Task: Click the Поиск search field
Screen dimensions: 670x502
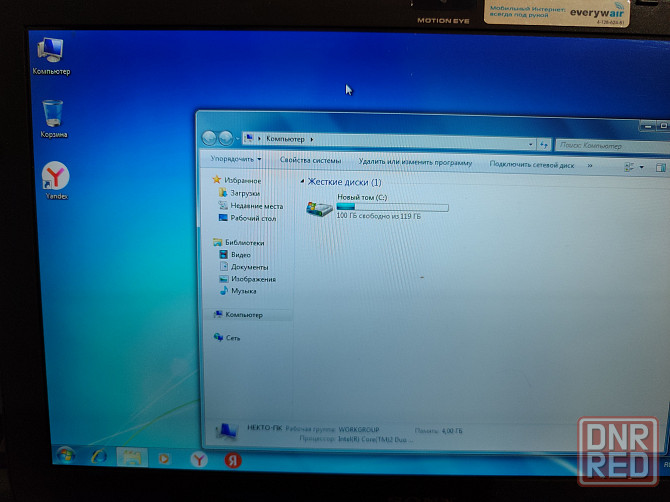Action: coord(600,144)
